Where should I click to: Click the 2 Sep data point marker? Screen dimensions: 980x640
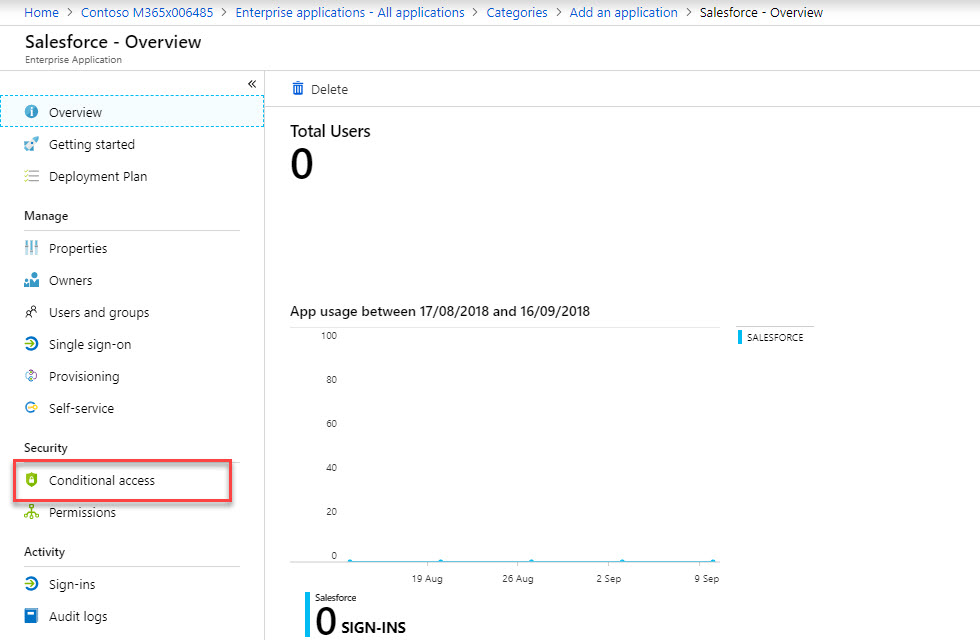coord(622,561)
